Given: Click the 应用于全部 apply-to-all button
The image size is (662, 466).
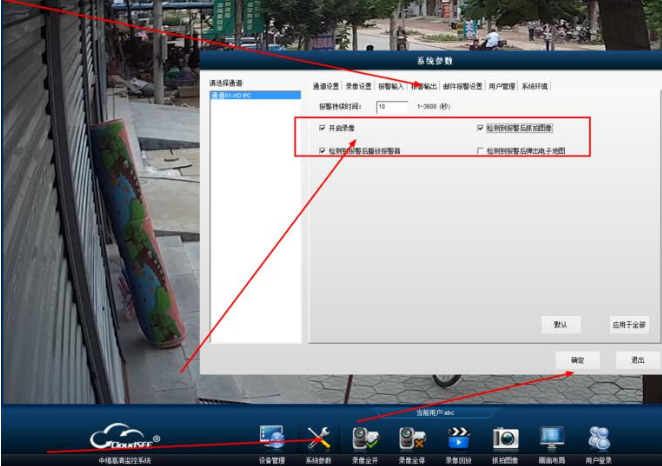Looking at the screenshot, I should (x=629, y=324).
